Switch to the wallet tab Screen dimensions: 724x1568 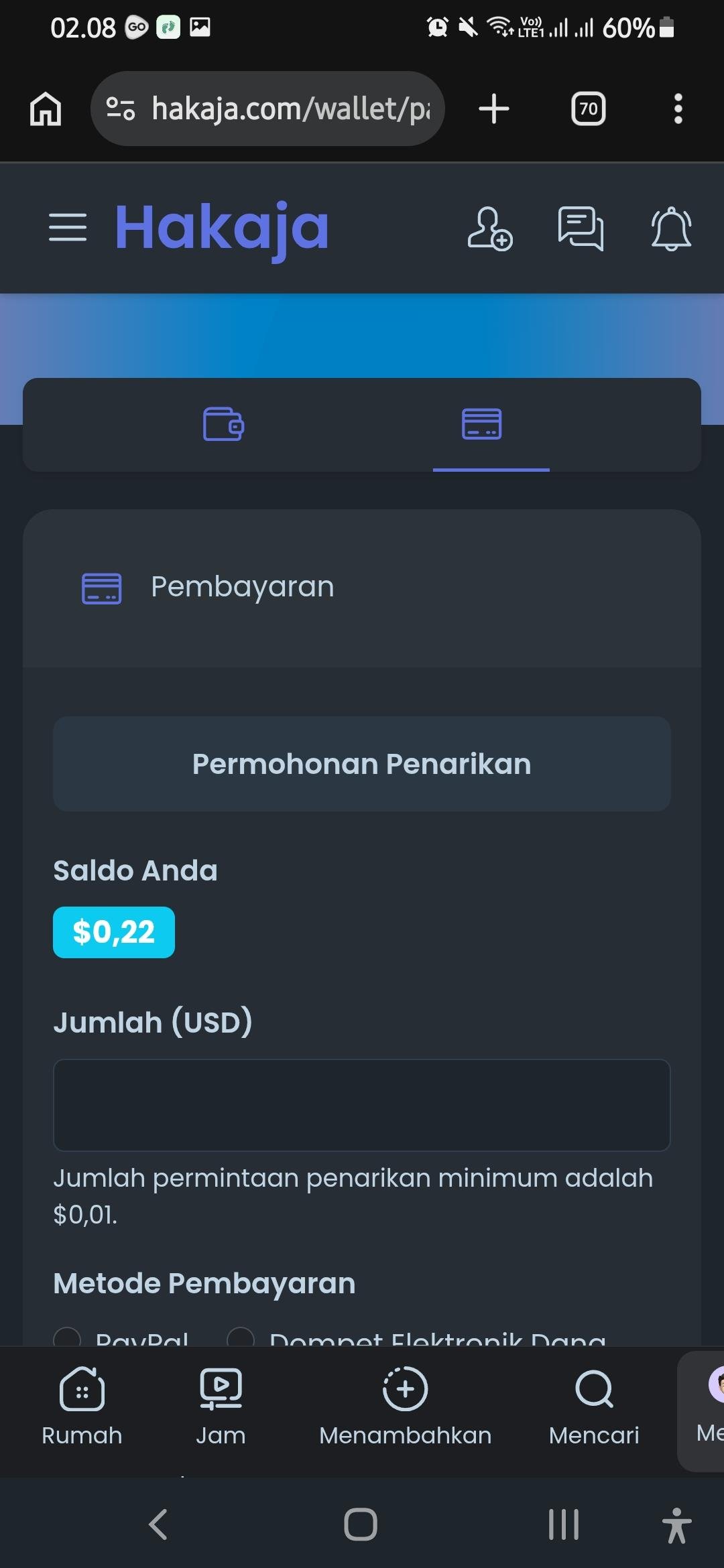(x=223, y=424)
